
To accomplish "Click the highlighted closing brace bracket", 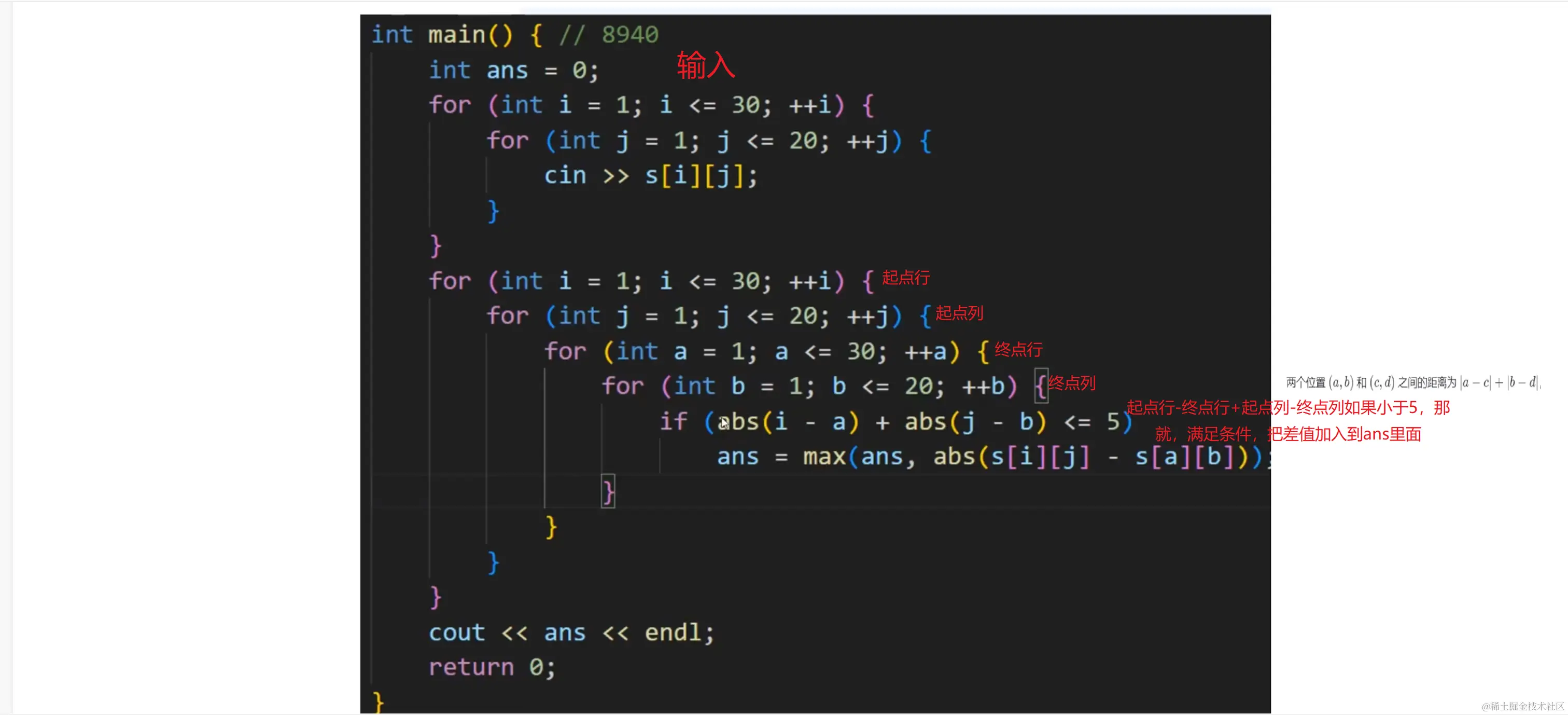I will point(608,491).
